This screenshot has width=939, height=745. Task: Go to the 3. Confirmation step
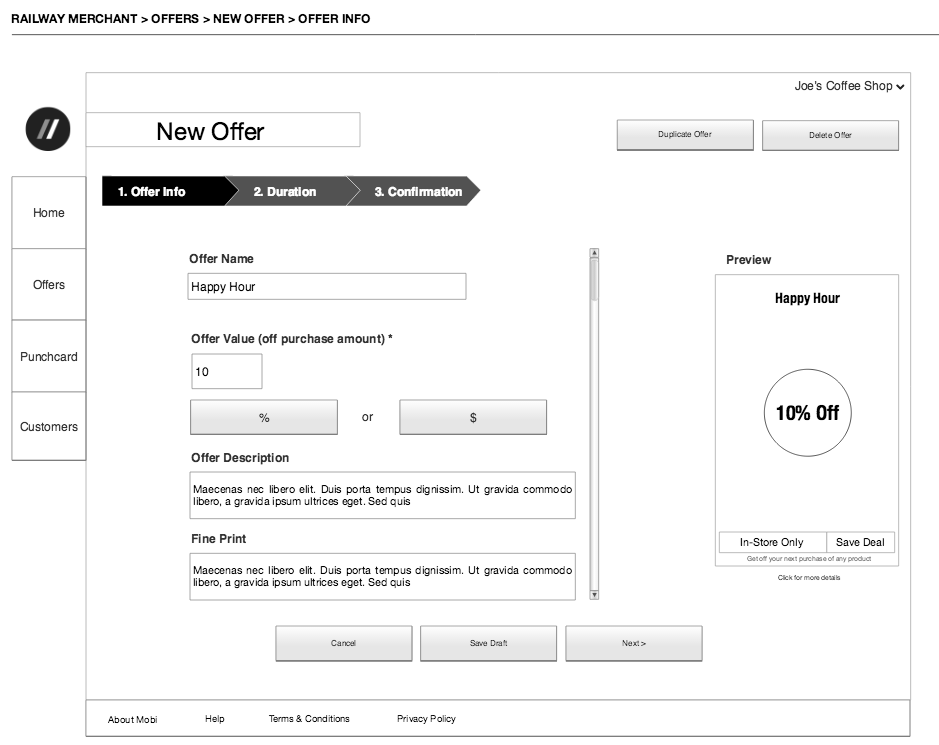click(418, 191)
